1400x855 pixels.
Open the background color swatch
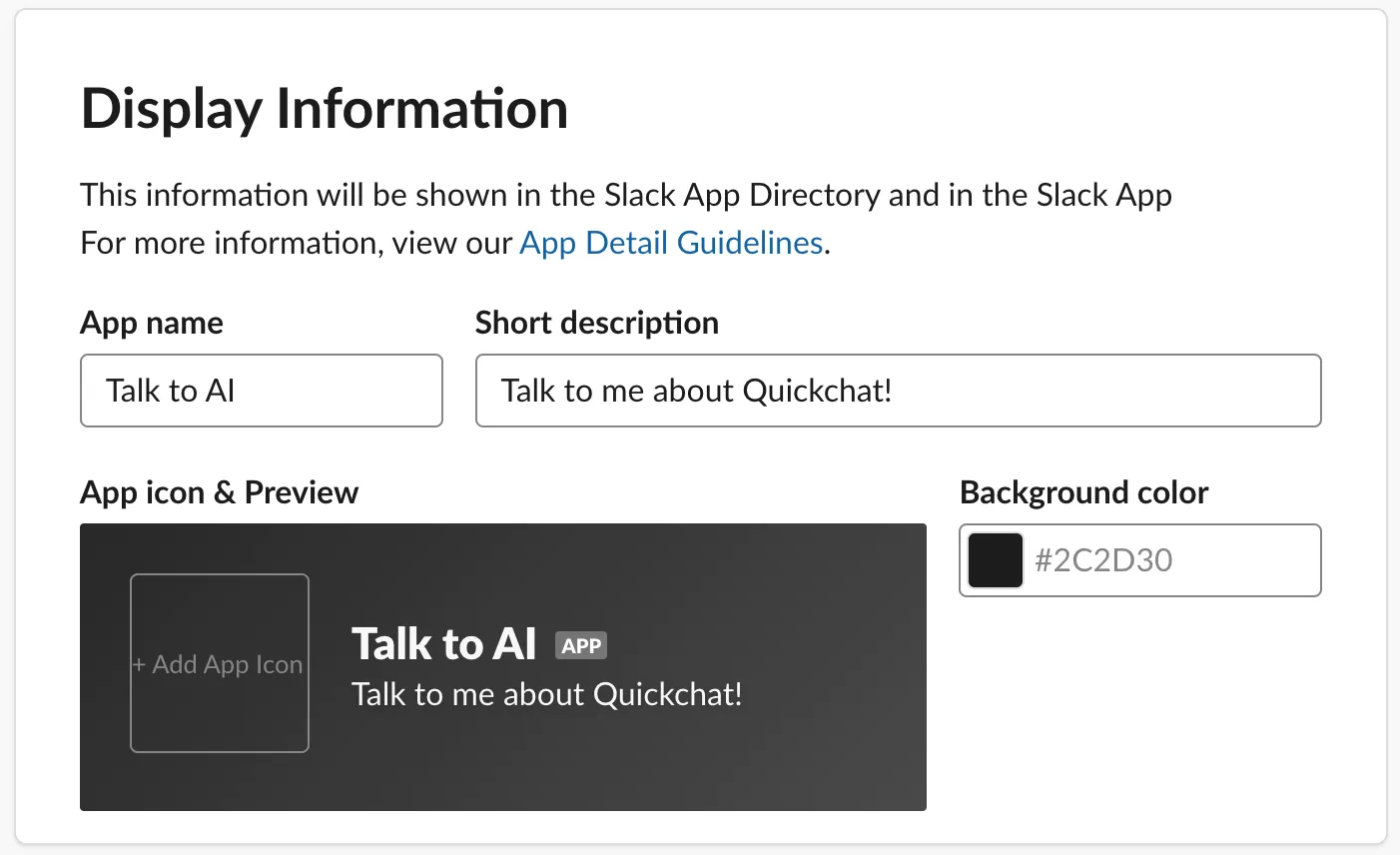tap(996, 560)
